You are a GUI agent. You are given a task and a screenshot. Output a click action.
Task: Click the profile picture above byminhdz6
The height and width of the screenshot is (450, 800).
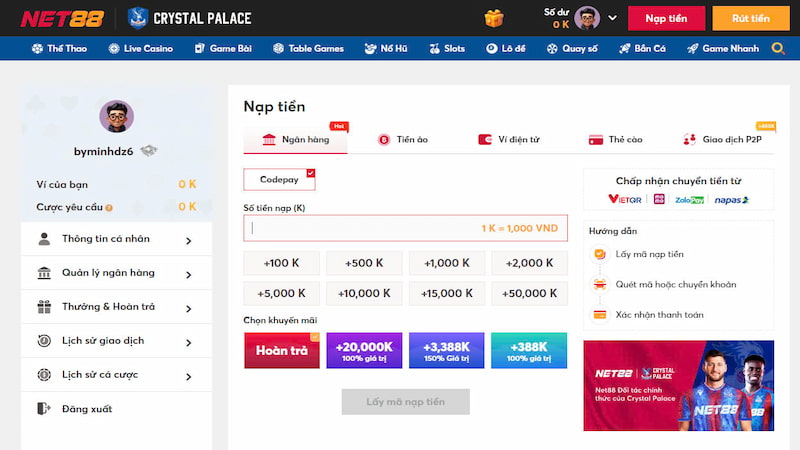[116, 117]
